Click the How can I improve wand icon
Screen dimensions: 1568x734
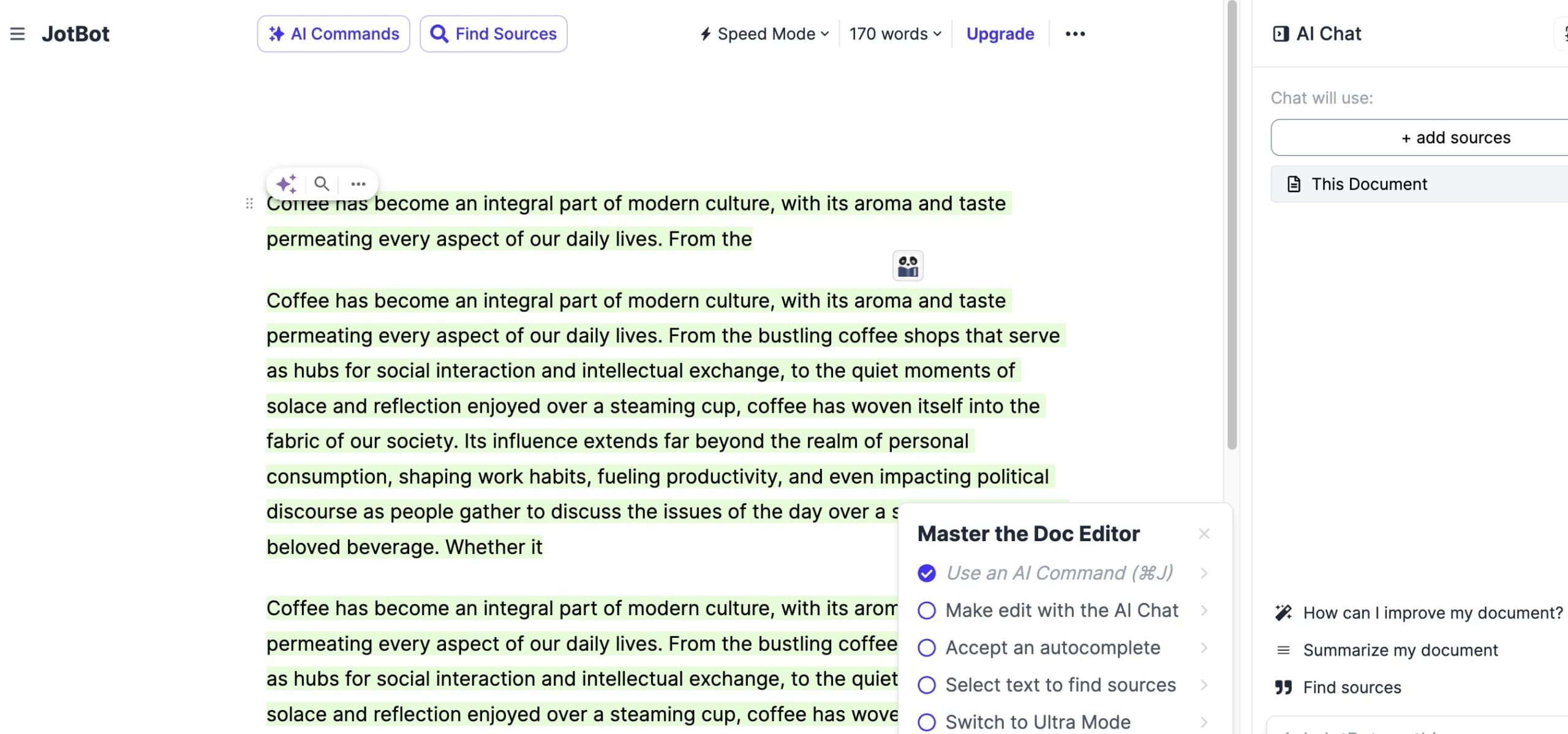[1283, 612]
